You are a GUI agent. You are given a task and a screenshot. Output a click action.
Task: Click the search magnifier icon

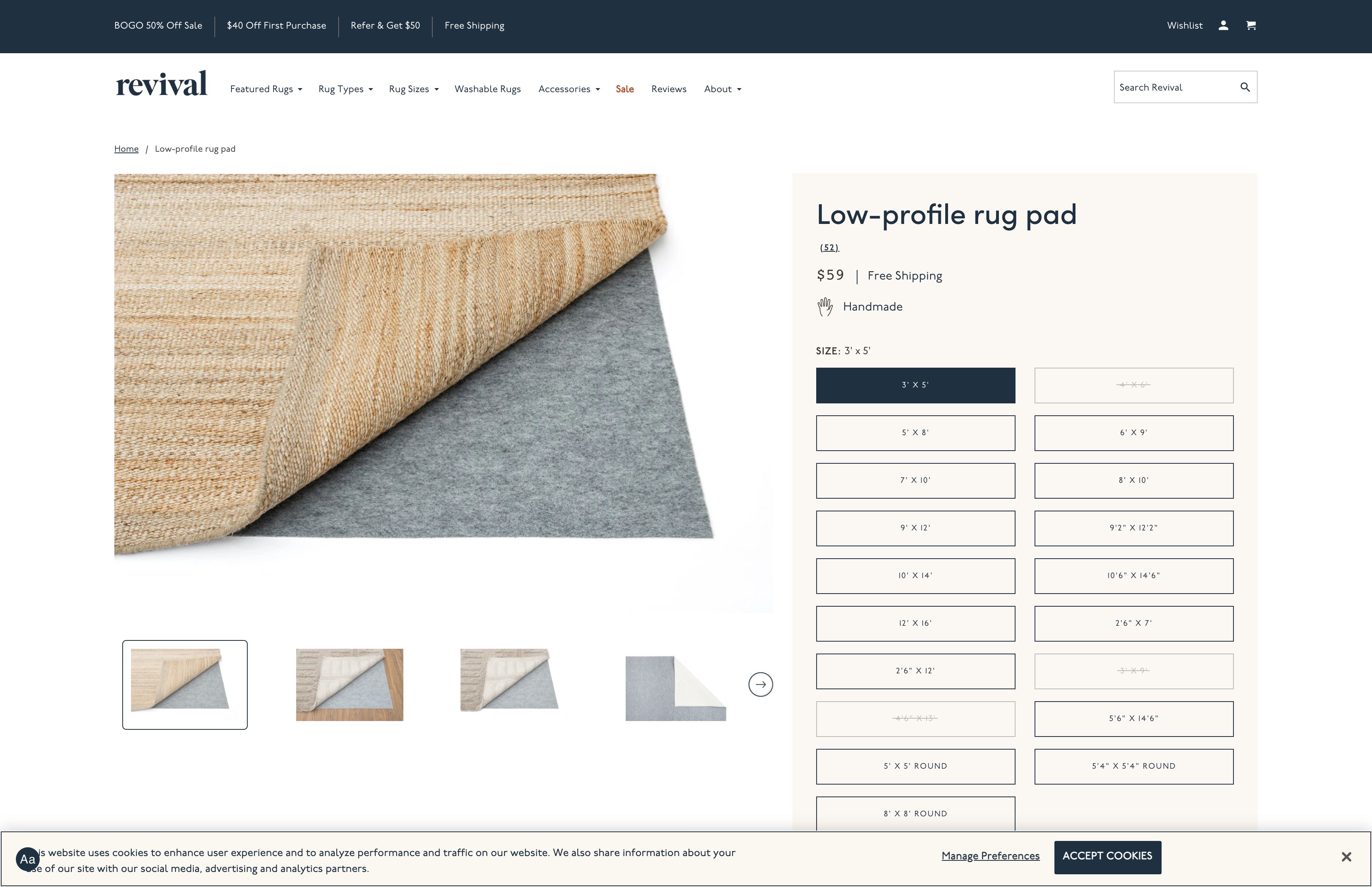tap(1245, 87)
